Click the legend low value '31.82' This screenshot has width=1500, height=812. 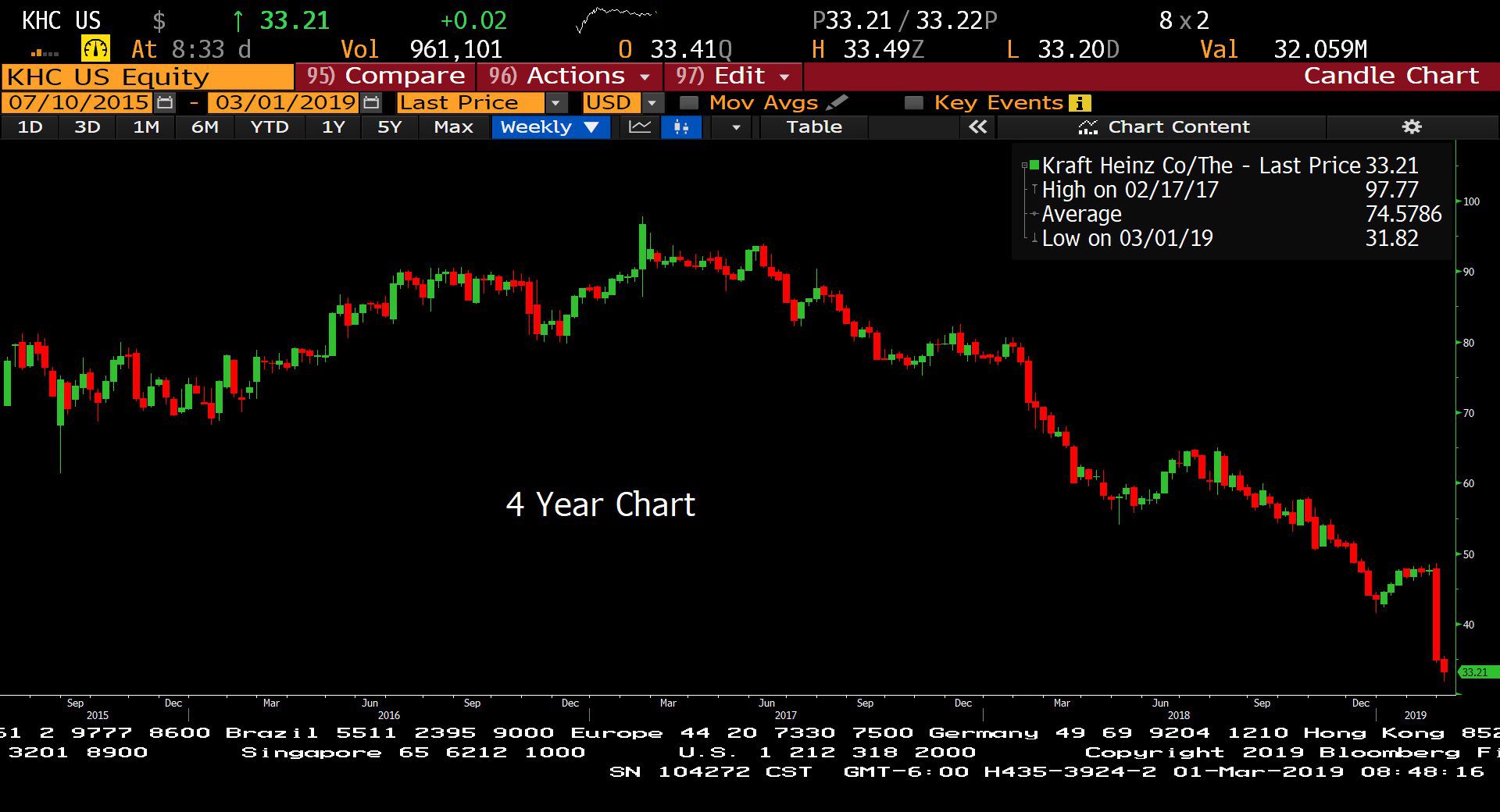[x=1391, y=238]
